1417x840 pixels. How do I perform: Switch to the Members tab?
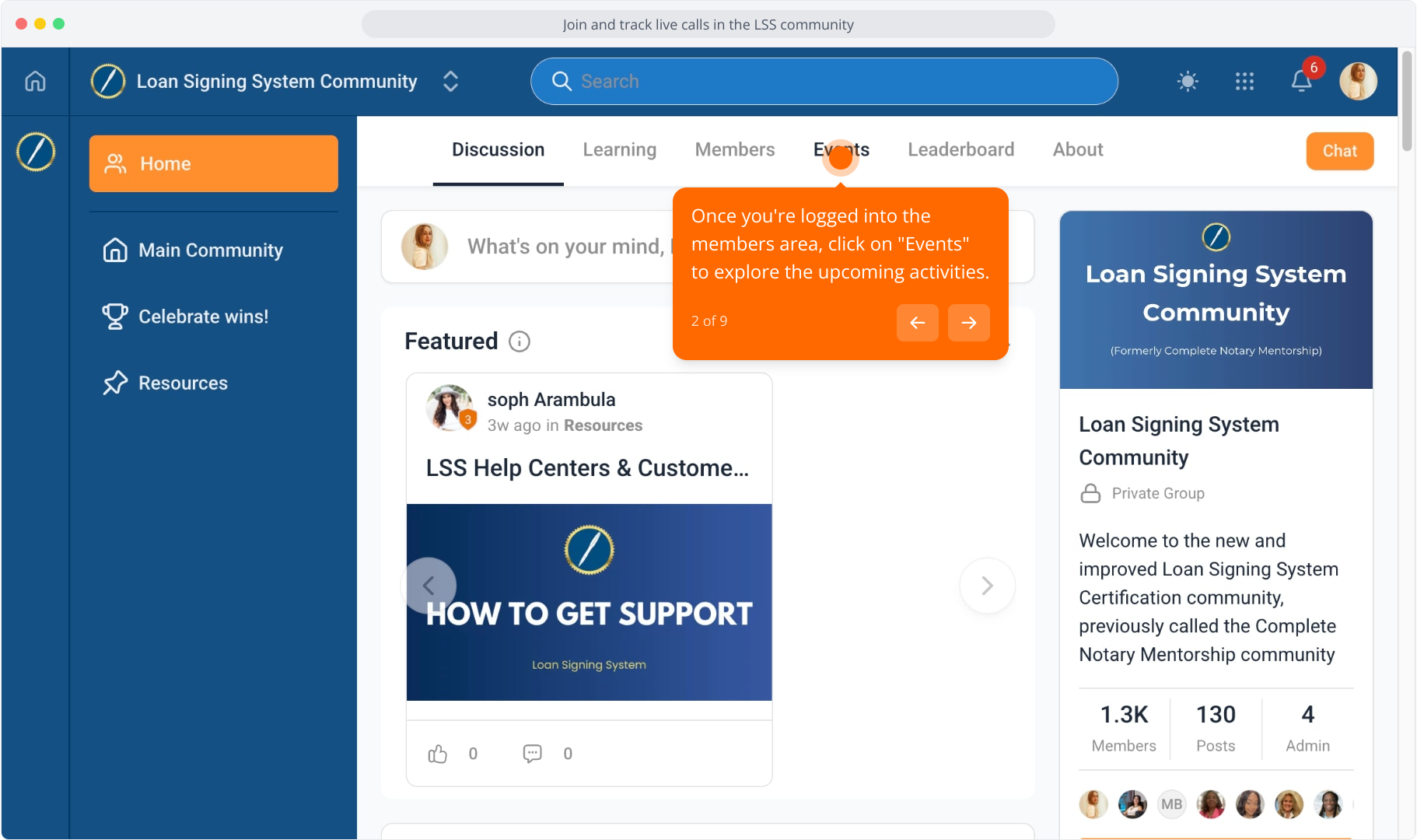point(734,149)
